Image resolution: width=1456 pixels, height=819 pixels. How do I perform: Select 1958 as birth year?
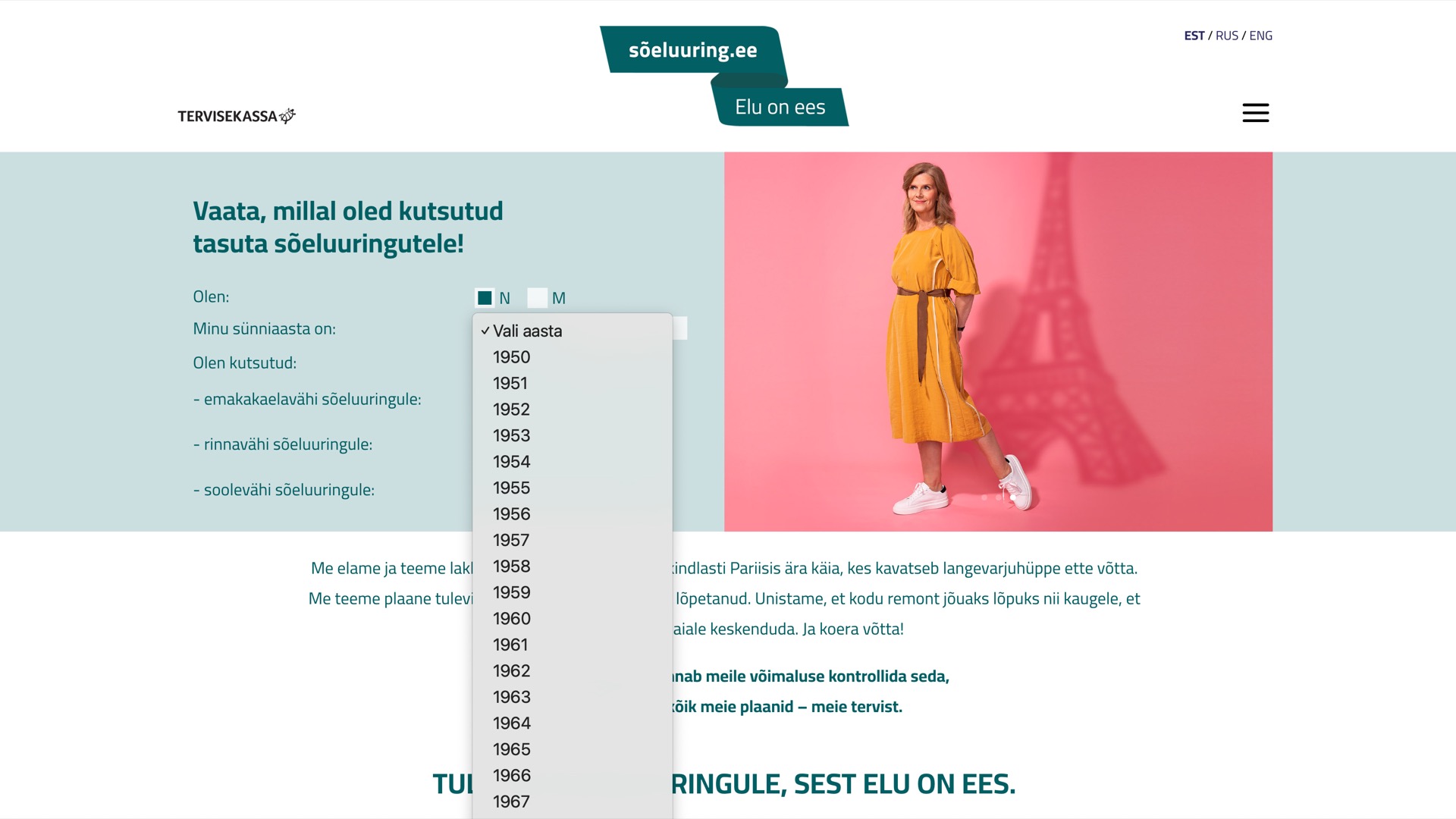point(572,566)
